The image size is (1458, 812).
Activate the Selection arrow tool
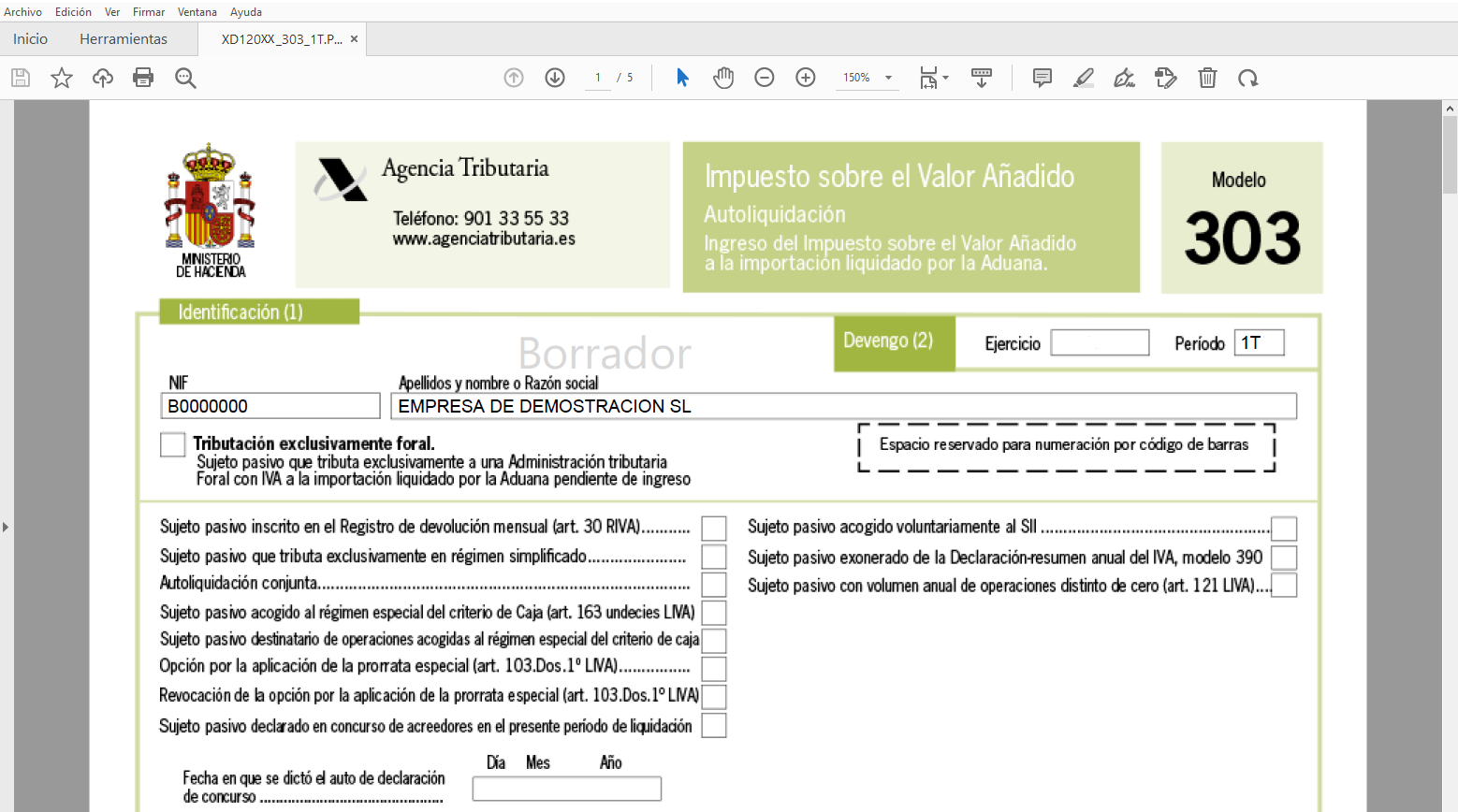pyautogui.click(x=682, y=78)
